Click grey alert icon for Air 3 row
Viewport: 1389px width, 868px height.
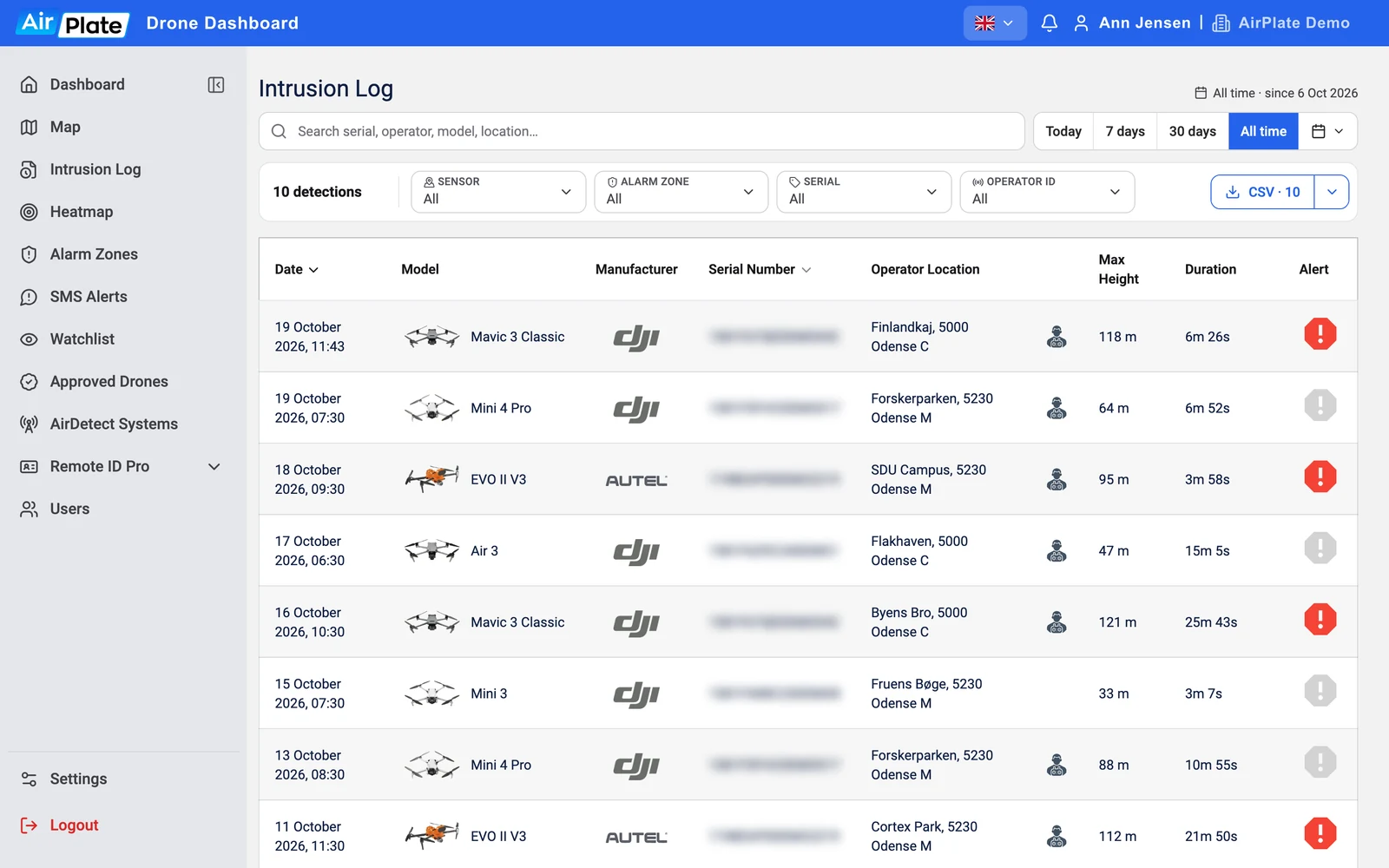[x=1320, y=548]
